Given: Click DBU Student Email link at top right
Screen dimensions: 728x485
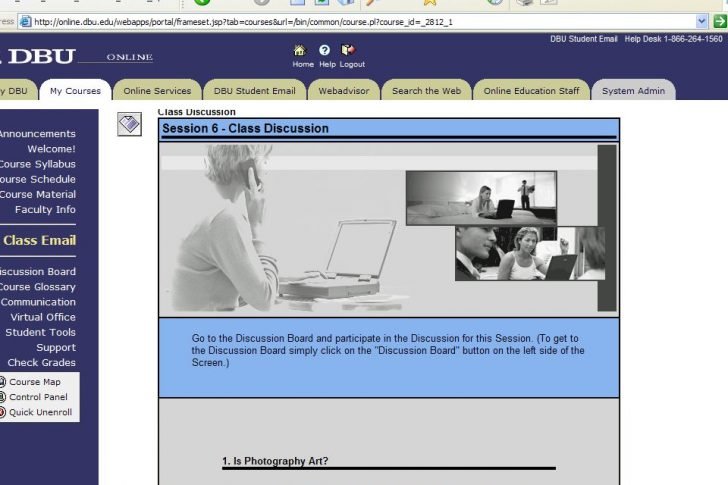Looking at the screenshot, I should click(584, 39).
